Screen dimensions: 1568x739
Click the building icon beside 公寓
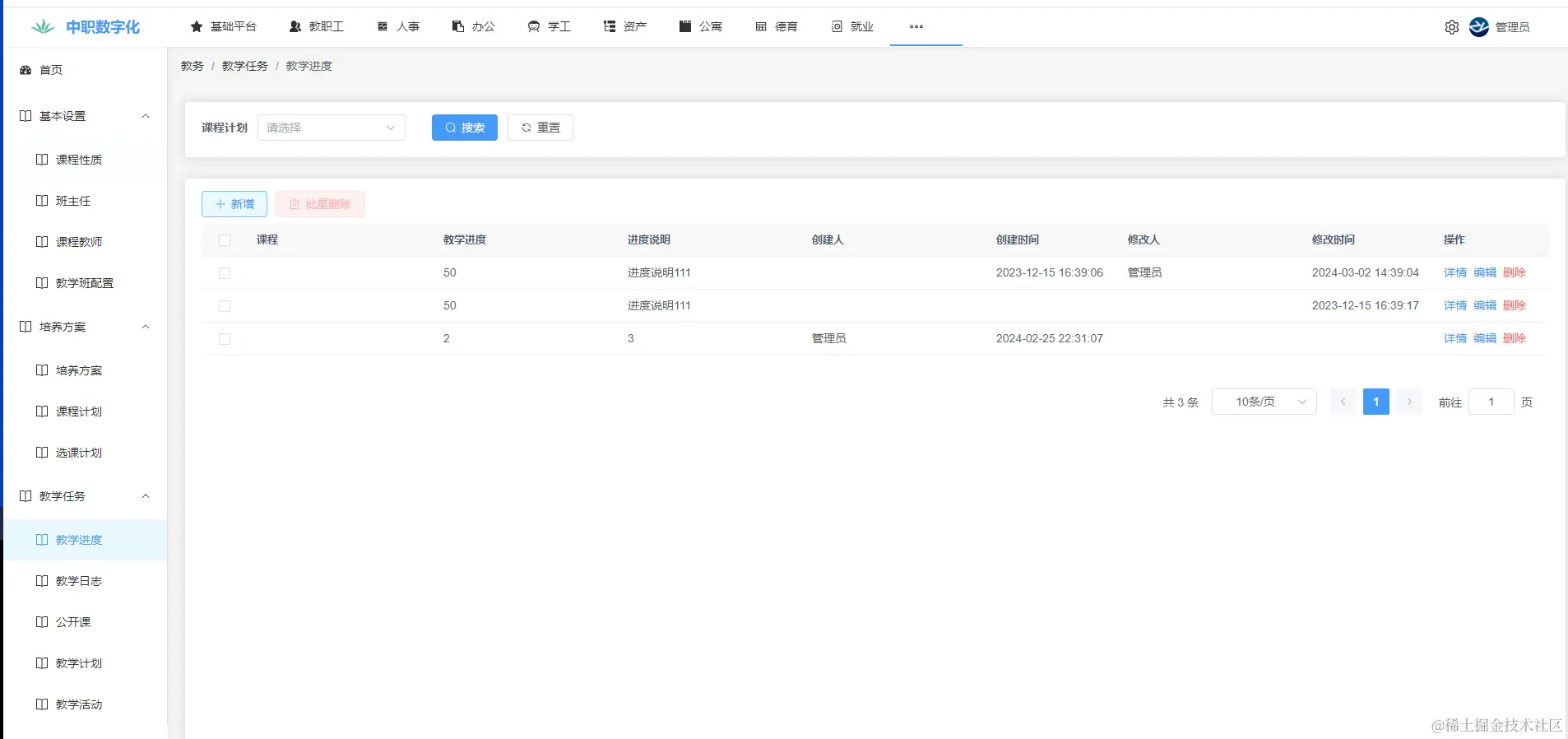(x=685, y=26)
